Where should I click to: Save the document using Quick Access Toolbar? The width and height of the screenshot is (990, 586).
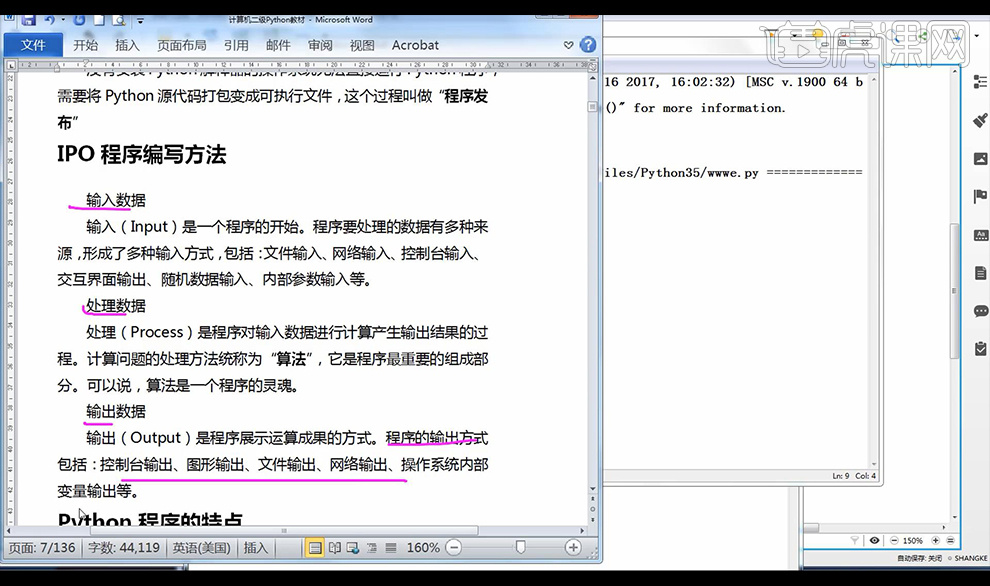click(28, 19)
